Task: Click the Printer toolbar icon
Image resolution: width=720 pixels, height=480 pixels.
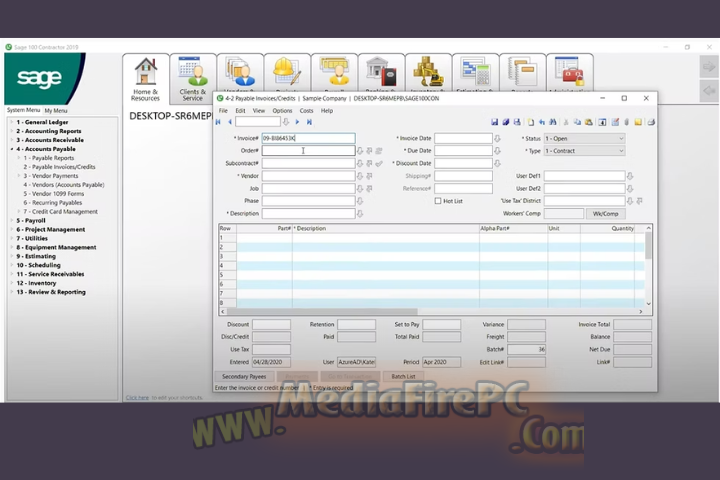Action: pos(651,122)
